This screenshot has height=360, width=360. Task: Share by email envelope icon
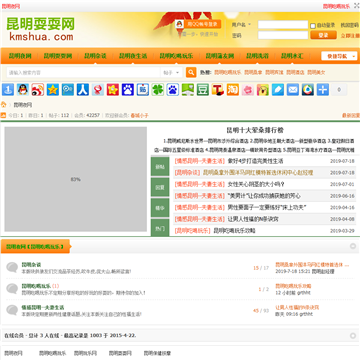coord(292,89)
